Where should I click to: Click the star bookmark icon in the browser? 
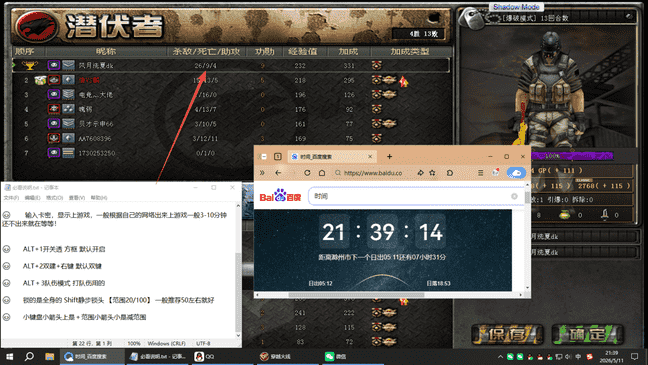[x=432, y=173]
